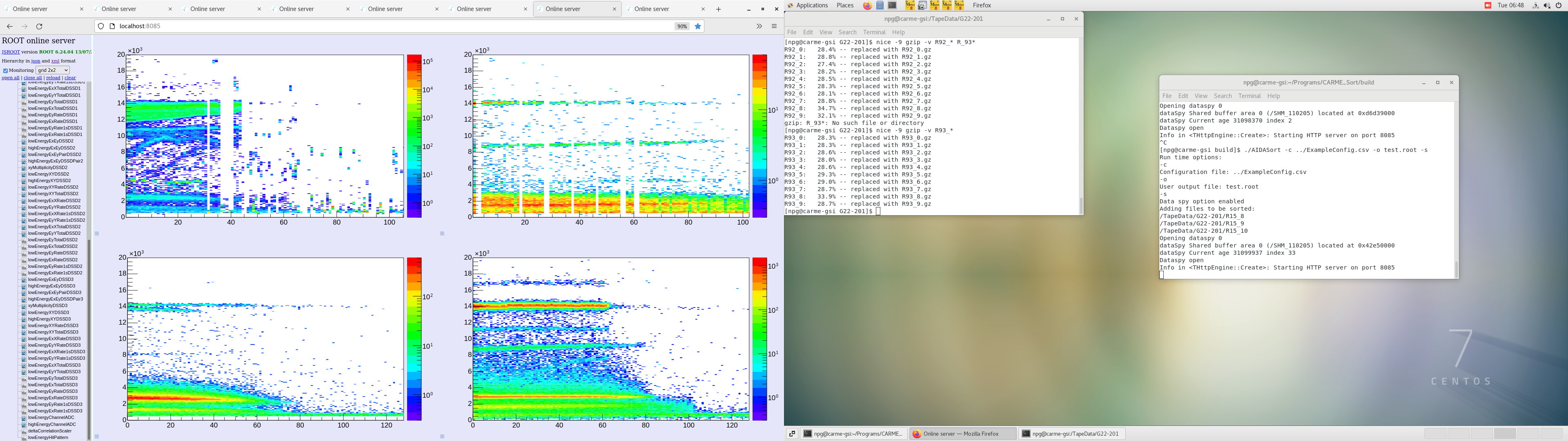Click the 'close all' link

pyautogui.click(x=33, y=78)
